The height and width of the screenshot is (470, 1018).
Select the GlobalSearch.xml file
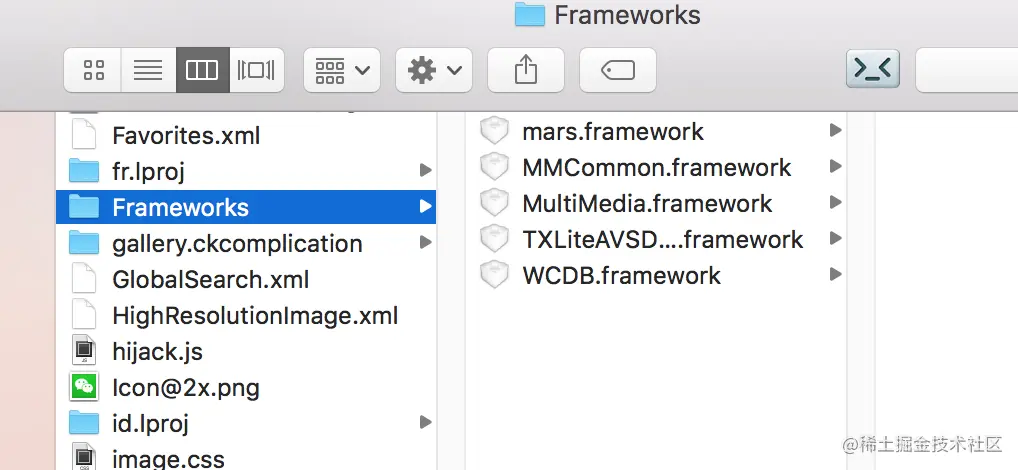(x=246, y=280)
